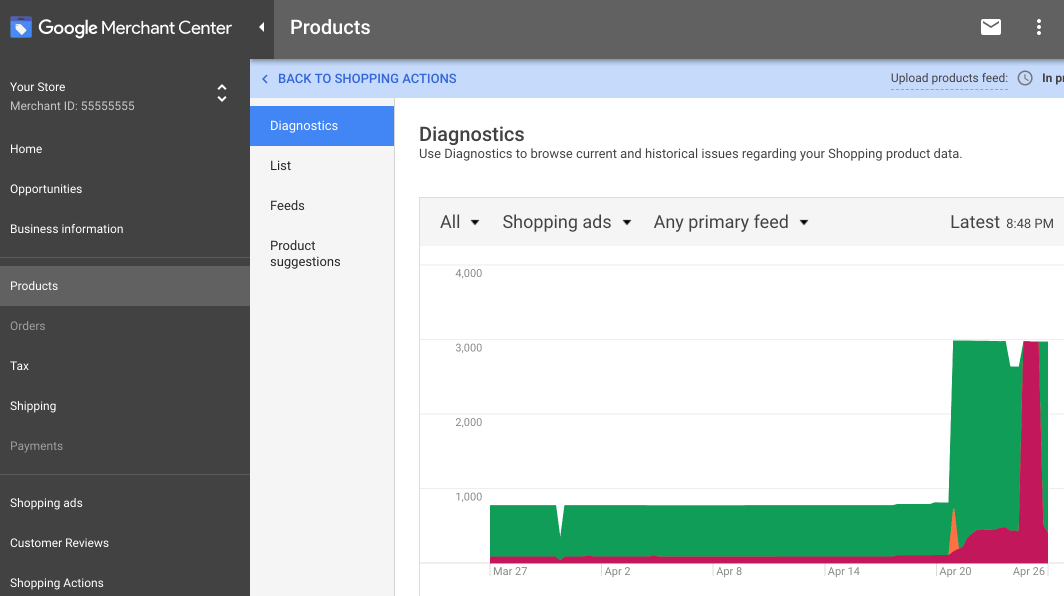The height and width of the screenshot is (596, 1064).
Task: Open the Shopping ads dropdown
Action: tap(567, 222)
